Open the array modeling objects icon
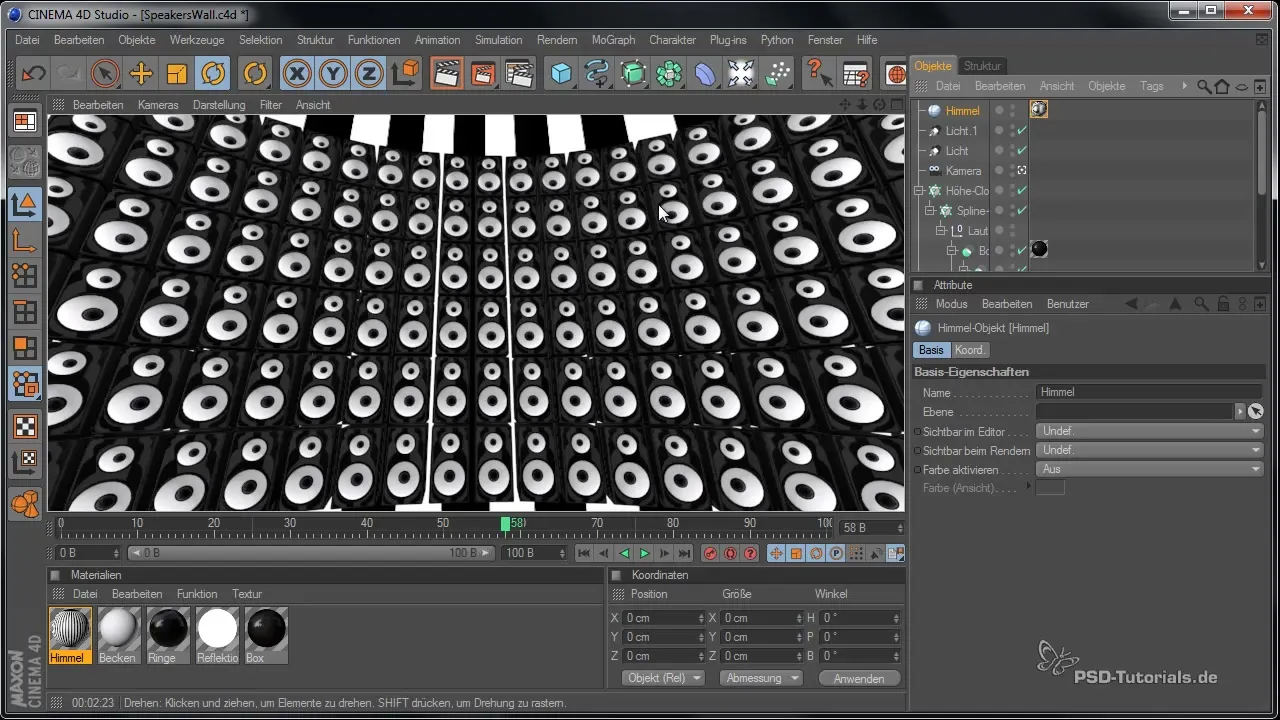 670,73
